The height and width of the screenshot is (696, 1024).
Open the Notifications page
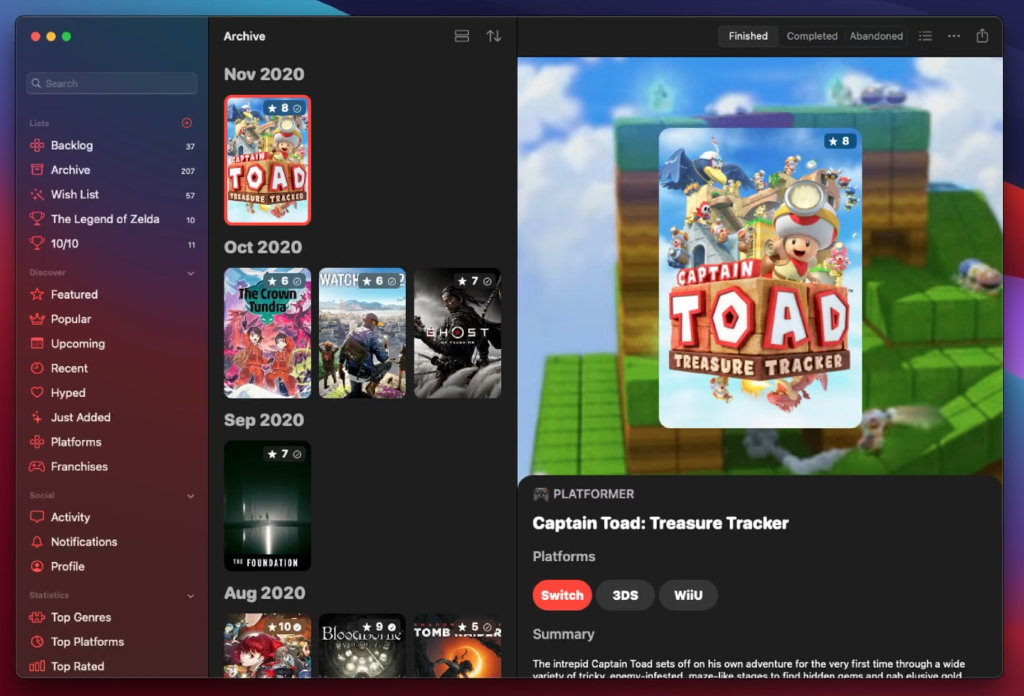pyautogui.click(x=112, y=542)
